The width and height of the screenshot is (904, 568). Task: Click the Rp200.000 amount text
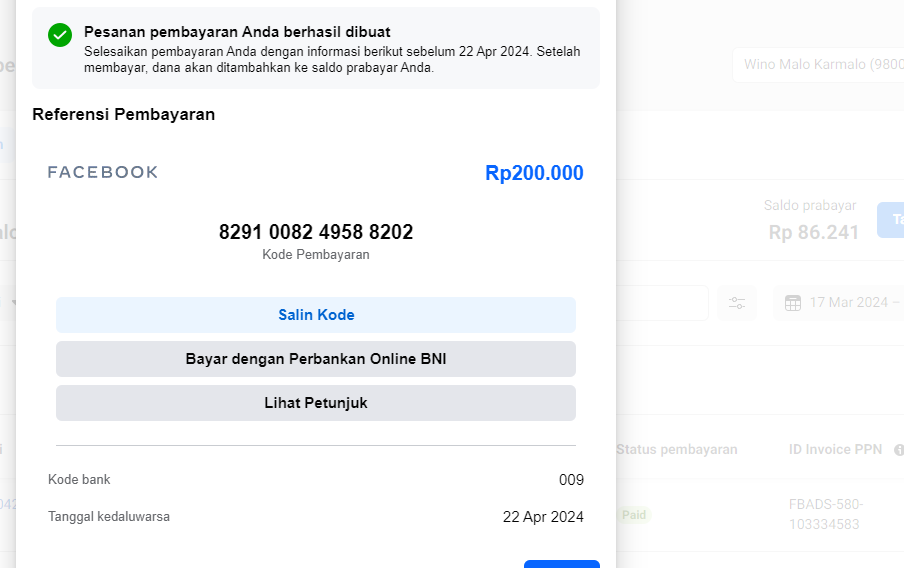tap(534, 173)
